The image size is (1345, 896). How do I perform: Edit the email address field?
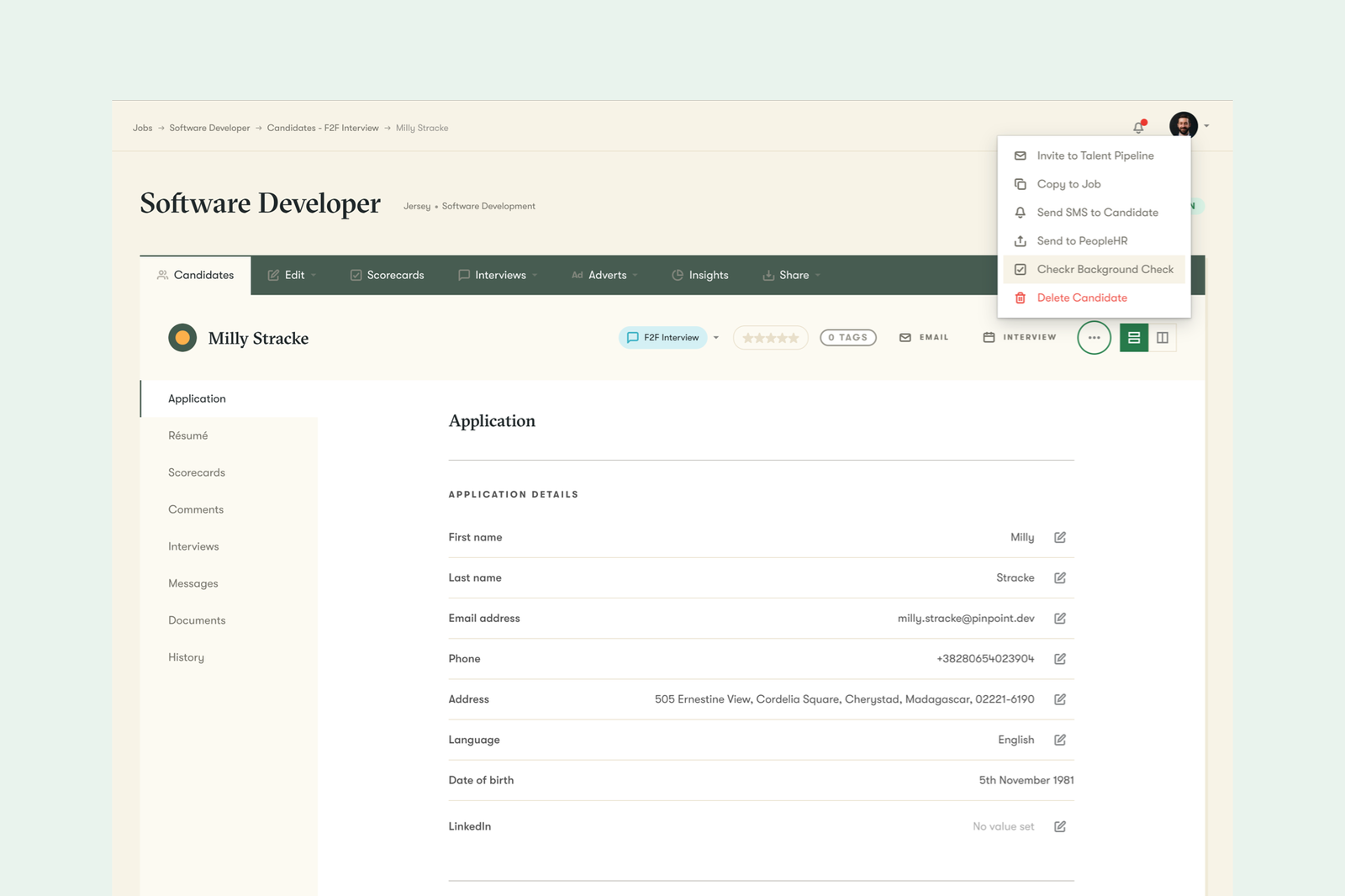pos(1060,618)
